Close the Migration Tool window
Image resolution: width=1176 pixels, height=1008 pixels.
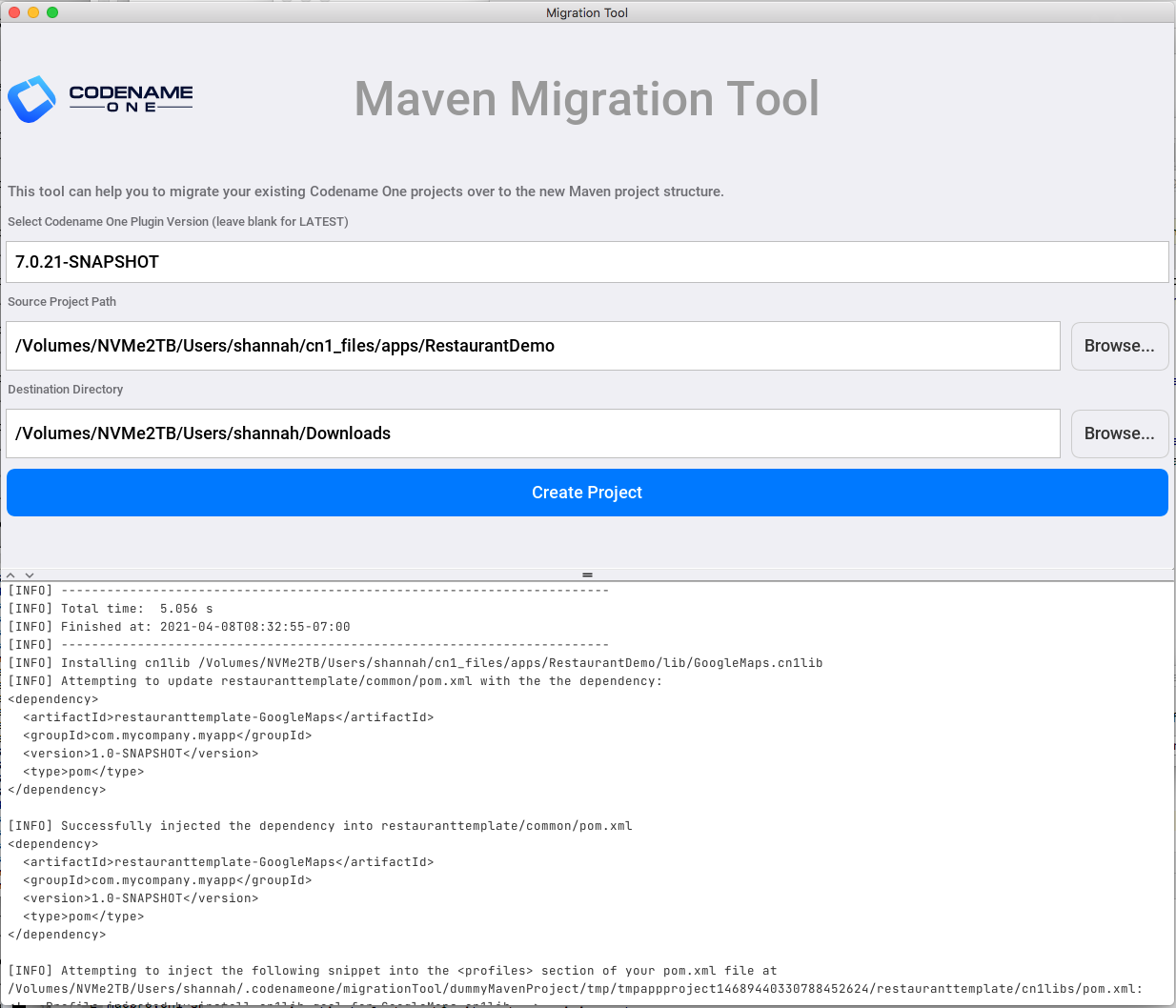[x=14, y=12]
